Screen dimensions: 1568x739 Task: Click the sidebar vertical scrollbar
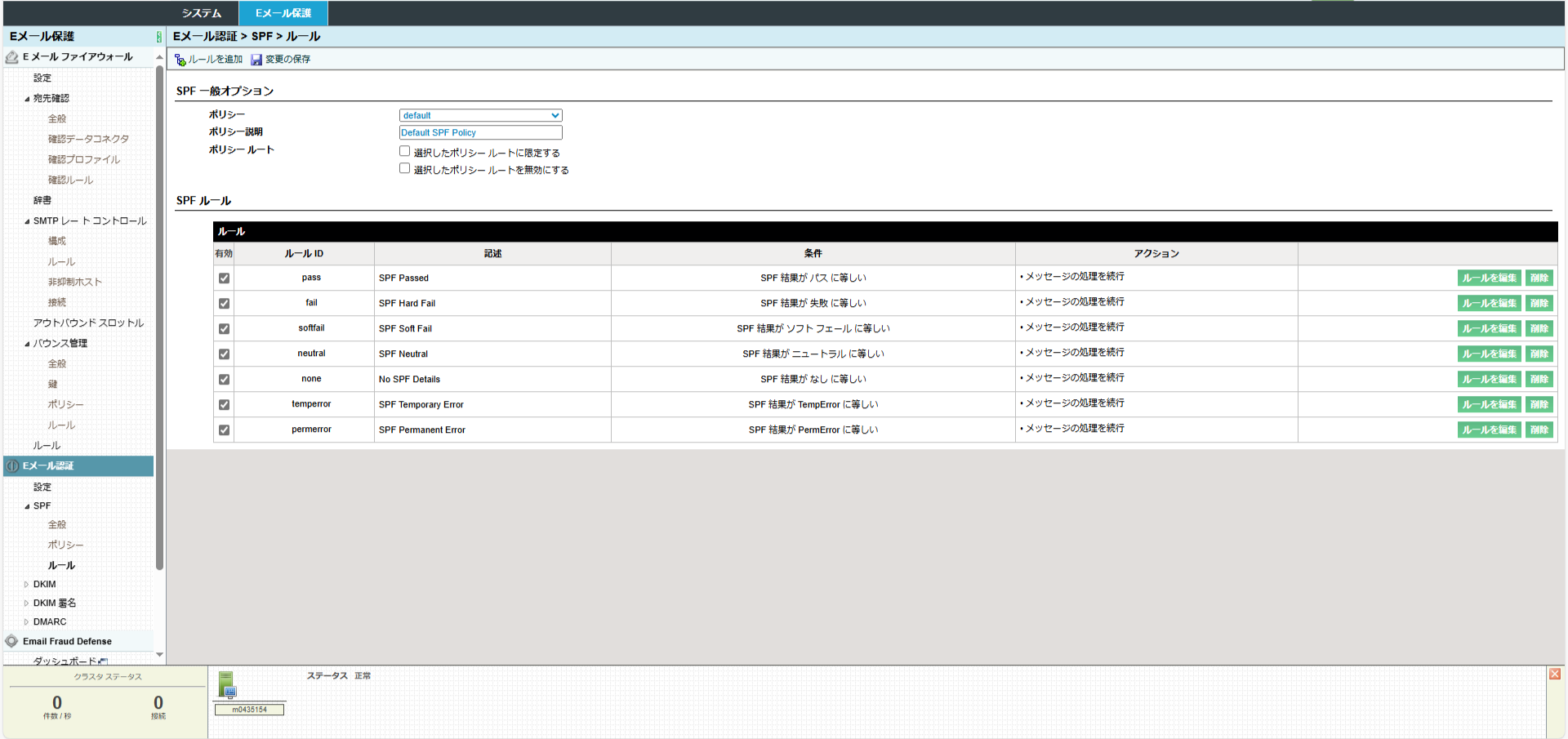pyautogui.click(x=159, y=318)
